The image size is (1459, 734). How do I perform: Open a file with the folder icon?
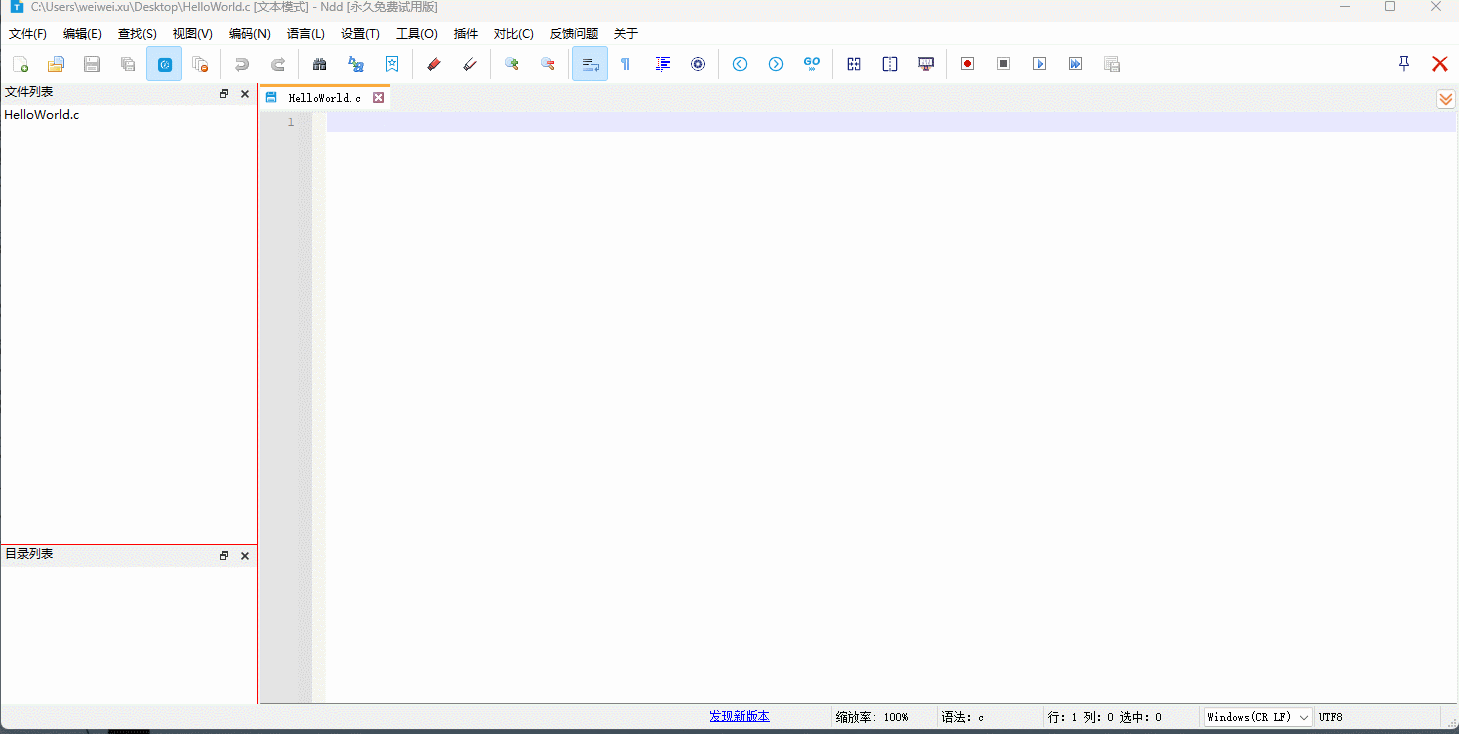(56, 64)
